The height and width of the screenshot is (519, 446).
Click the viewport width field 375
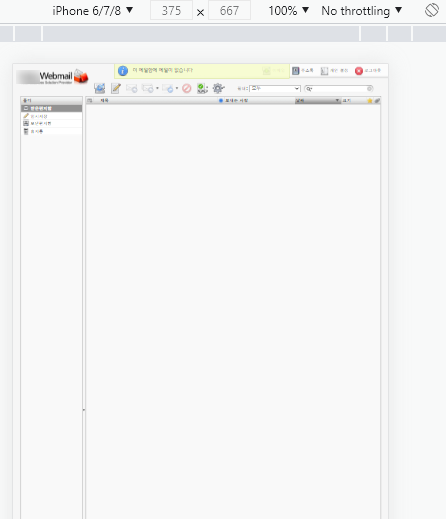point(171,11)
